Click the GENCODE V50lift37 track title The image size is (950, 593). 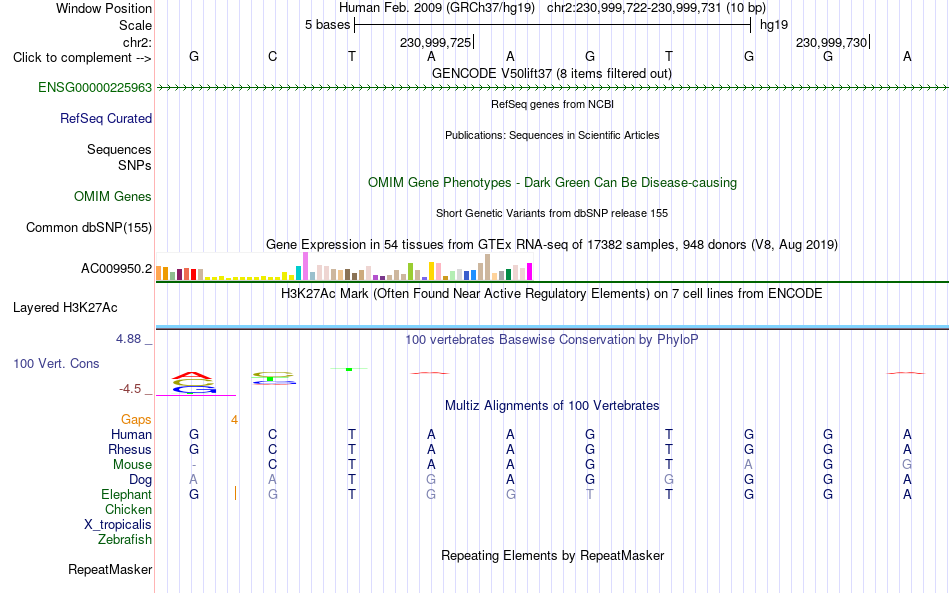point(551,73)
